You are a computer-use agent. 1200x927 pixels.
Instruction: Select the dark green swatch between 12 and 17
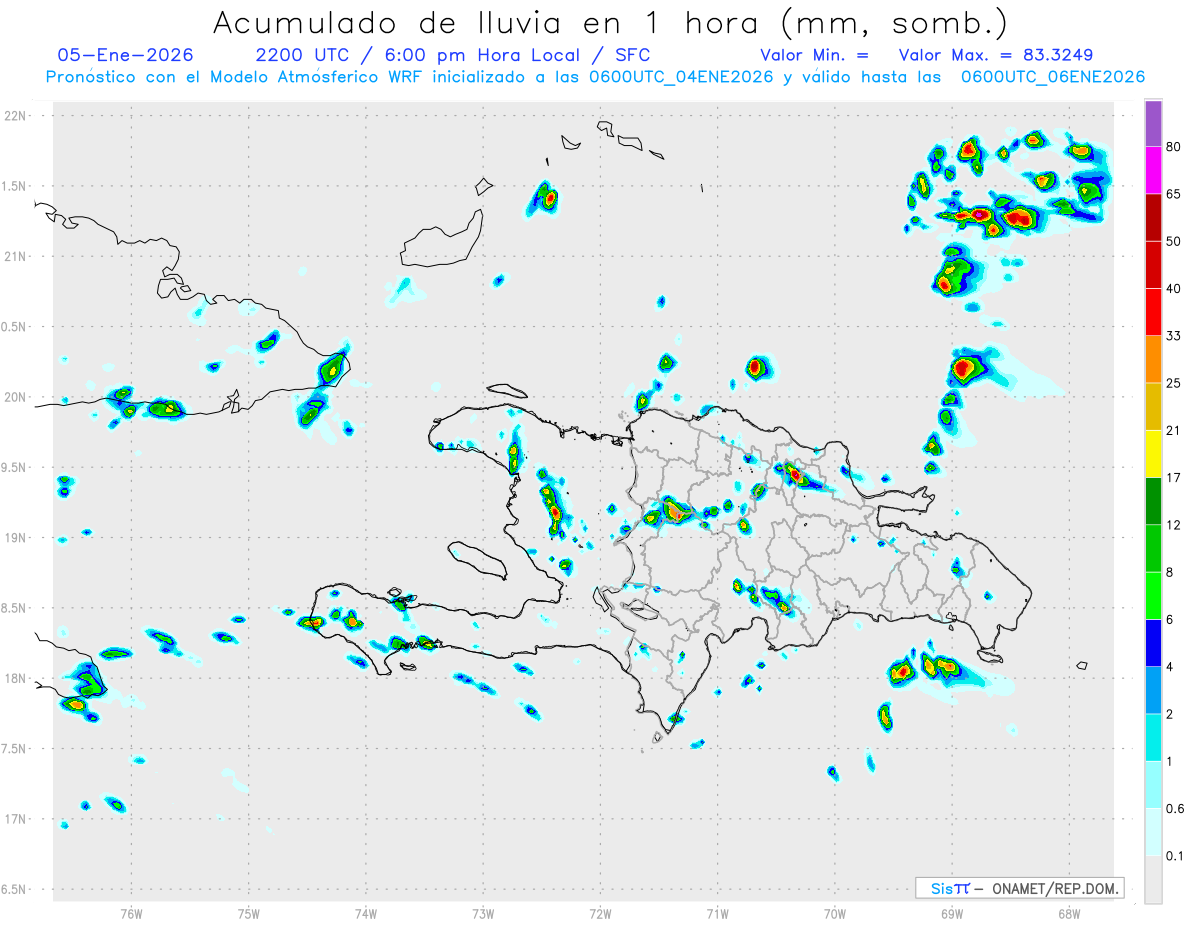point(1153,500)
